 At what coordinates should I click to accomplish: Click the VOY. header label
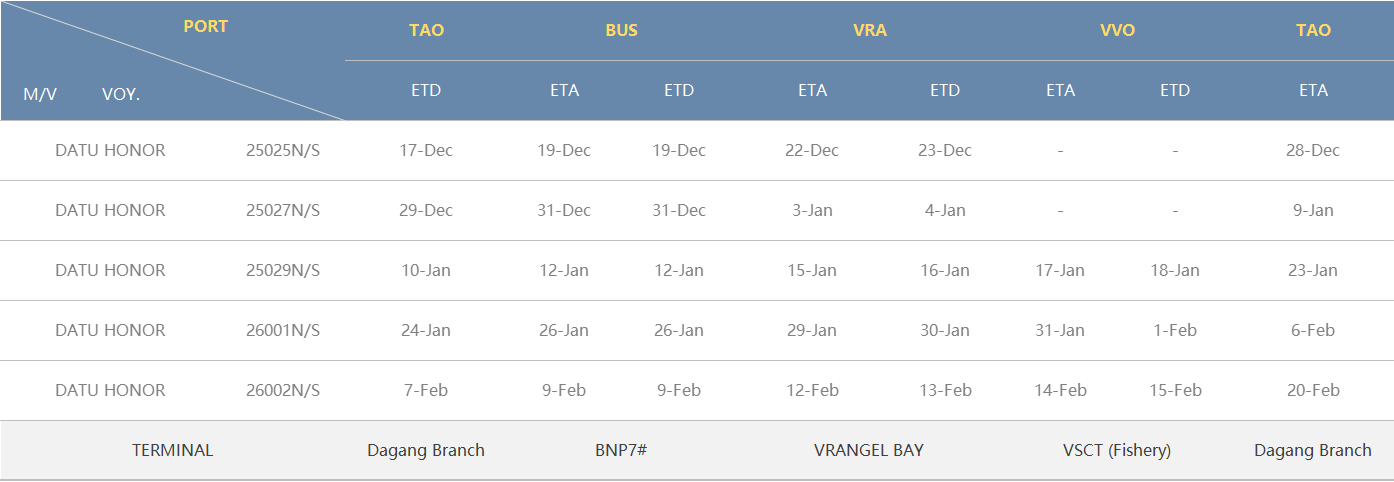[121, 94]
